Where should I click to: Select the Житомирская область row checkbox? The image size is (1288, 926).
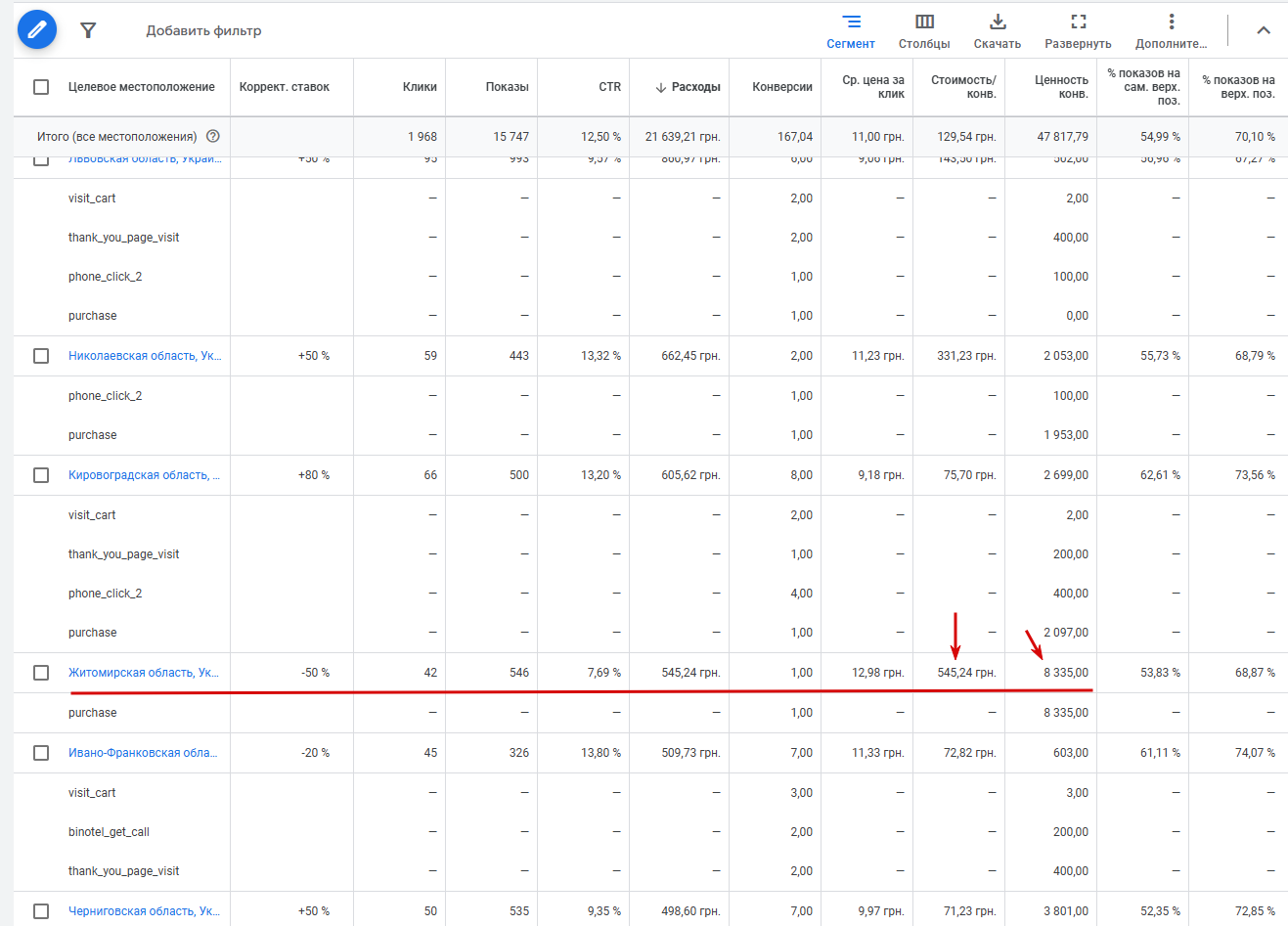click(x=41, y=673)
